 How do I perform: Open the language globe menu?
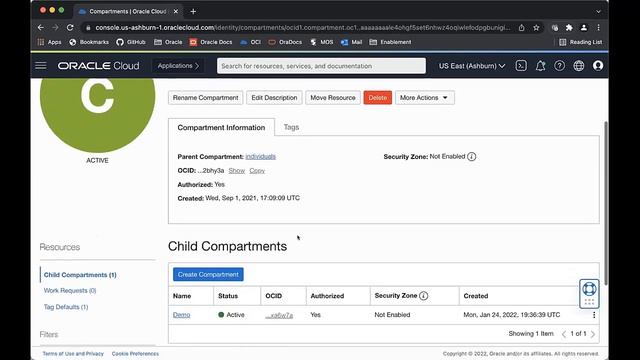click(x=579, y=66)
